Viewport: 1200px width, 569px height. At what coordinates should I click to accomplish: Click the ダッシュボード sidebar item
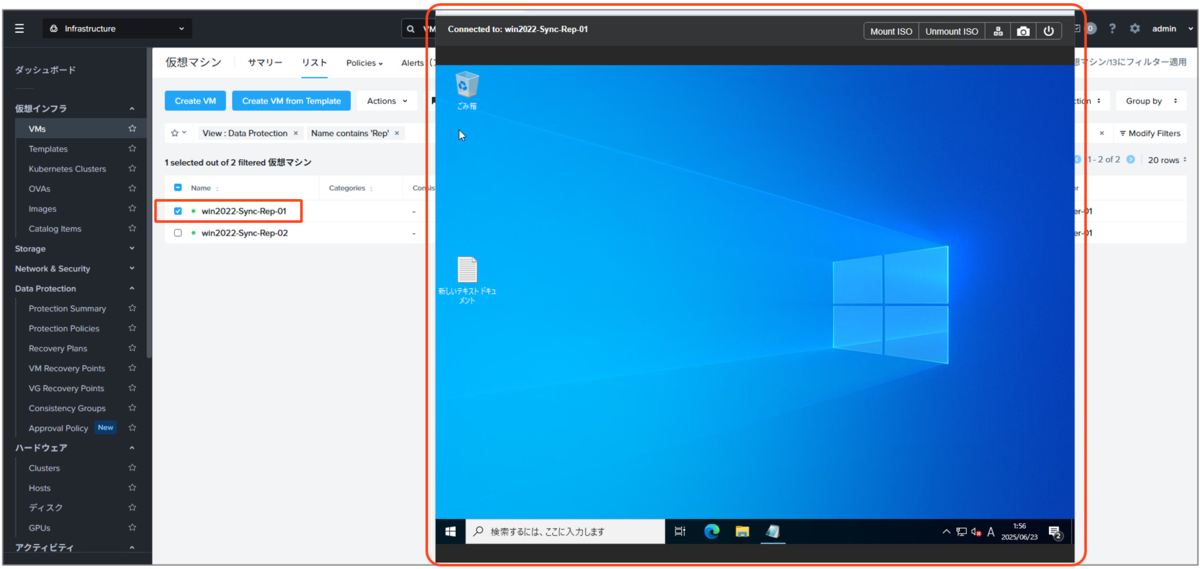[45, 70]
